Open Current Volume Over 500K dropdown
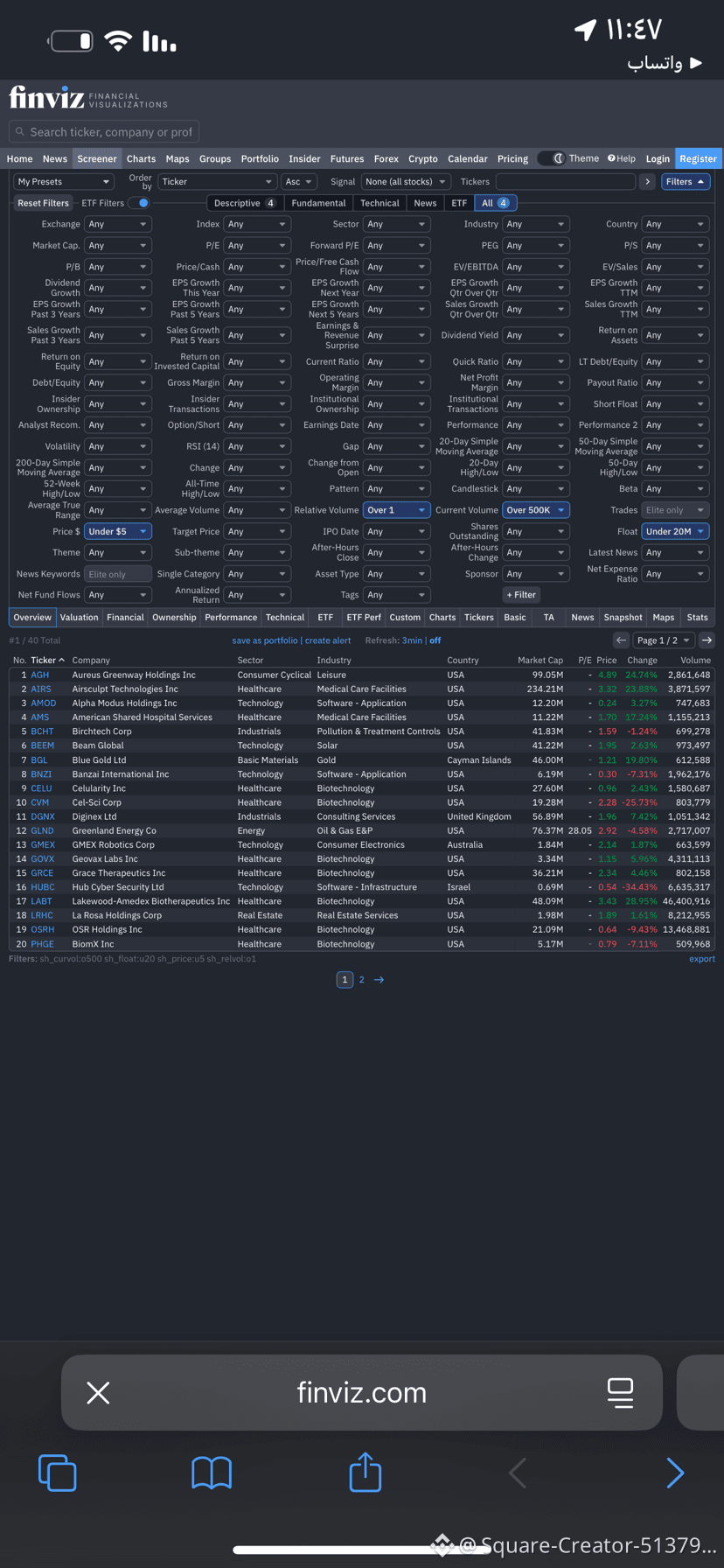The width and height of the screenshot is (724, 1568). click(x=536, y=510)
